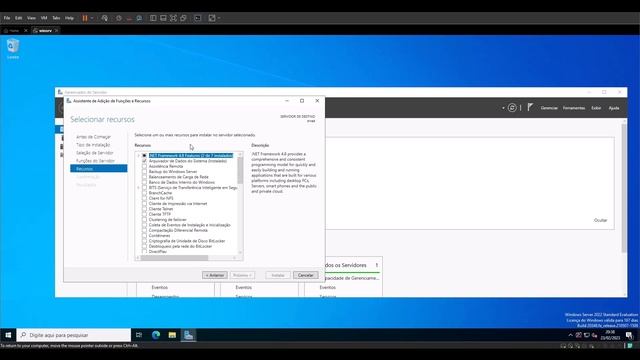Select Criptografia de Unidade de Disco BitLocker label
Viewport: 640px width, 360px height.
click(187, 241)
